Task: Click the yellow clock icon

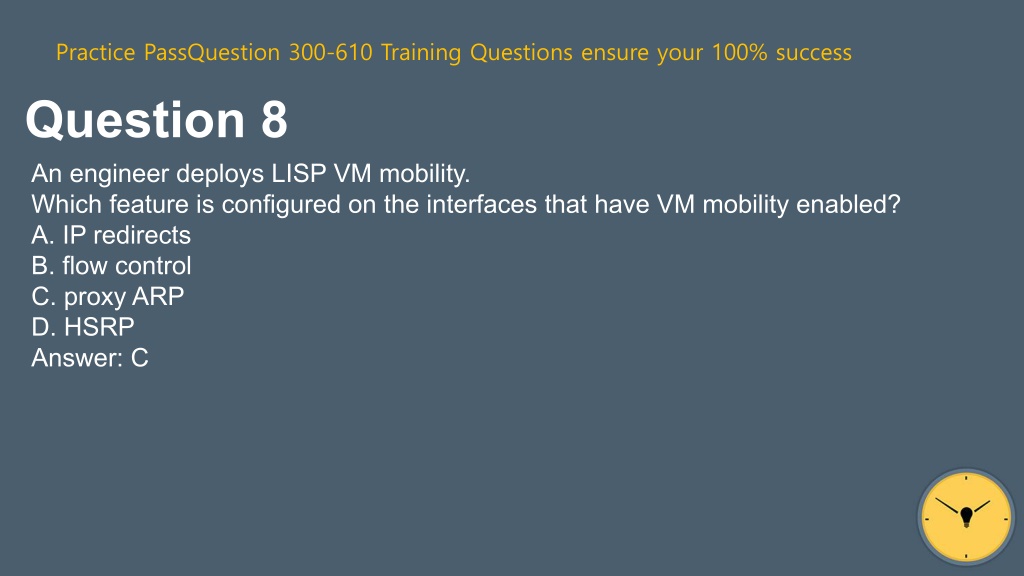Action: click(966, 517)
